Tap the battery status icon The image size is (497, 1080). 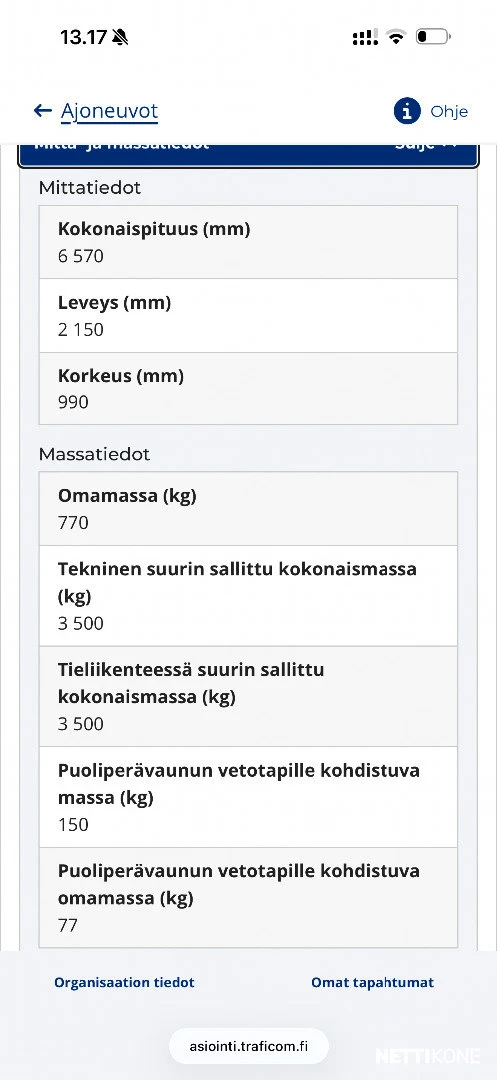[x=432, y=37]
